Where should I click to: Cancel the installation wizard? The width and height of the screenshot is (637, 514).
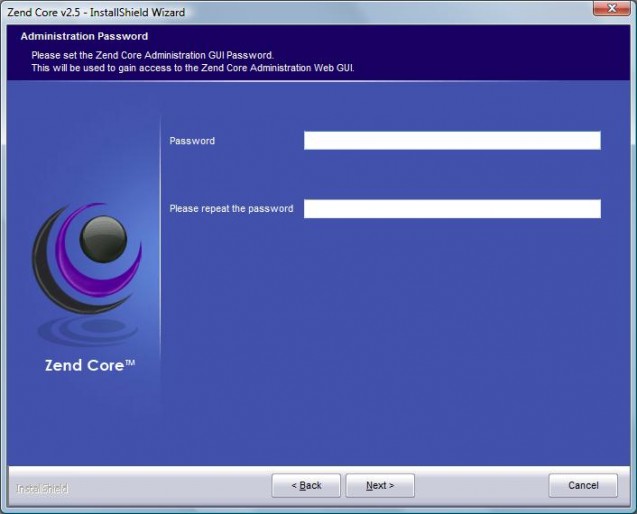(x=583, y=485)
